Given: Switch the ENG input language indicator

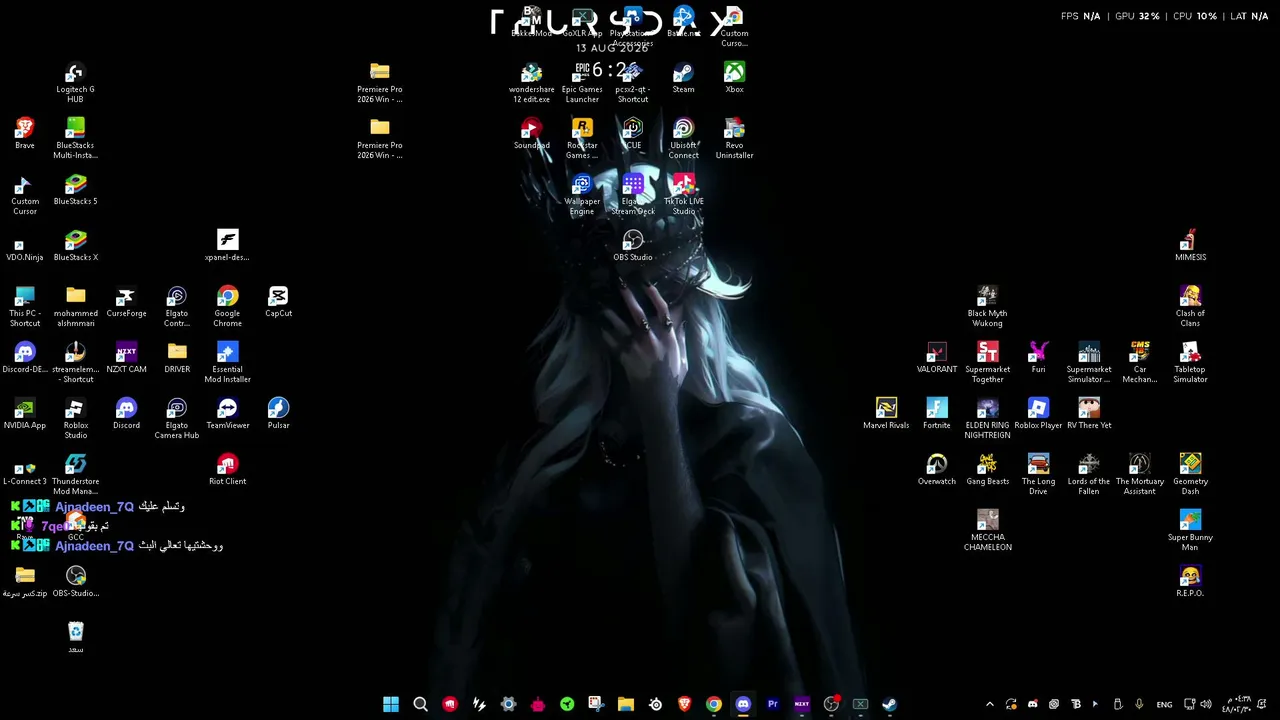Looking at the screenshot, I should [x=1164, y=705].
